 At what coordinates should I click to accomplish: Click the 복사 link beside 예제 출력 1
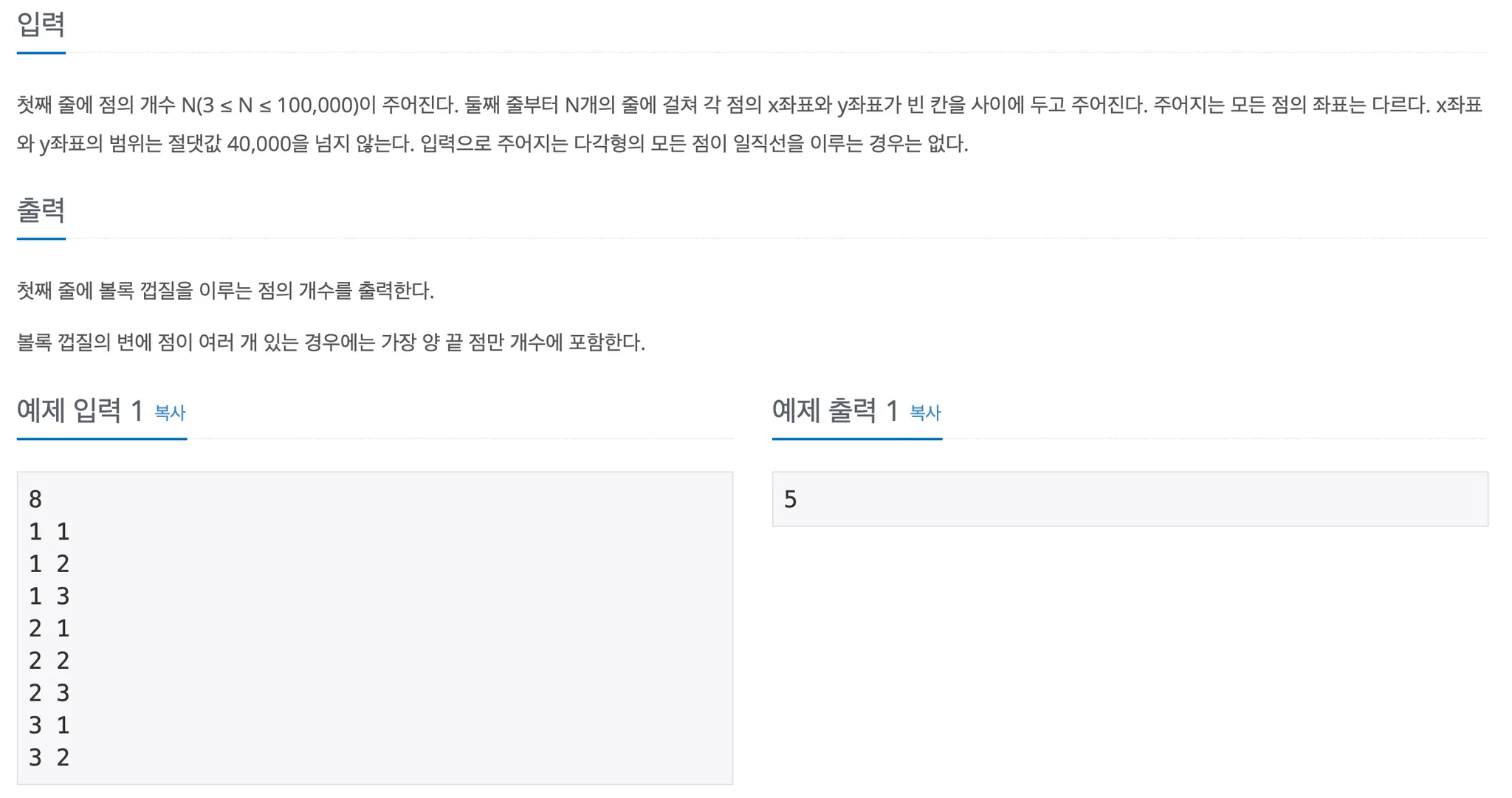[x=925, y=413]
